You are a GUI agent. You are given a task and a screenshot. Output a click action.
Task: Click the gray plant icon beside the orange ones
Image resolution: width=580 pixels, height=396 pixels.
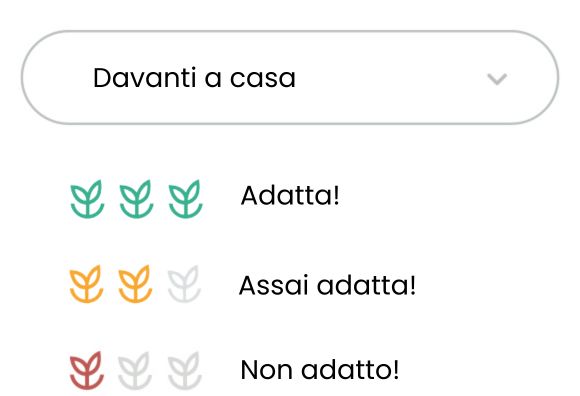[184, 284]
